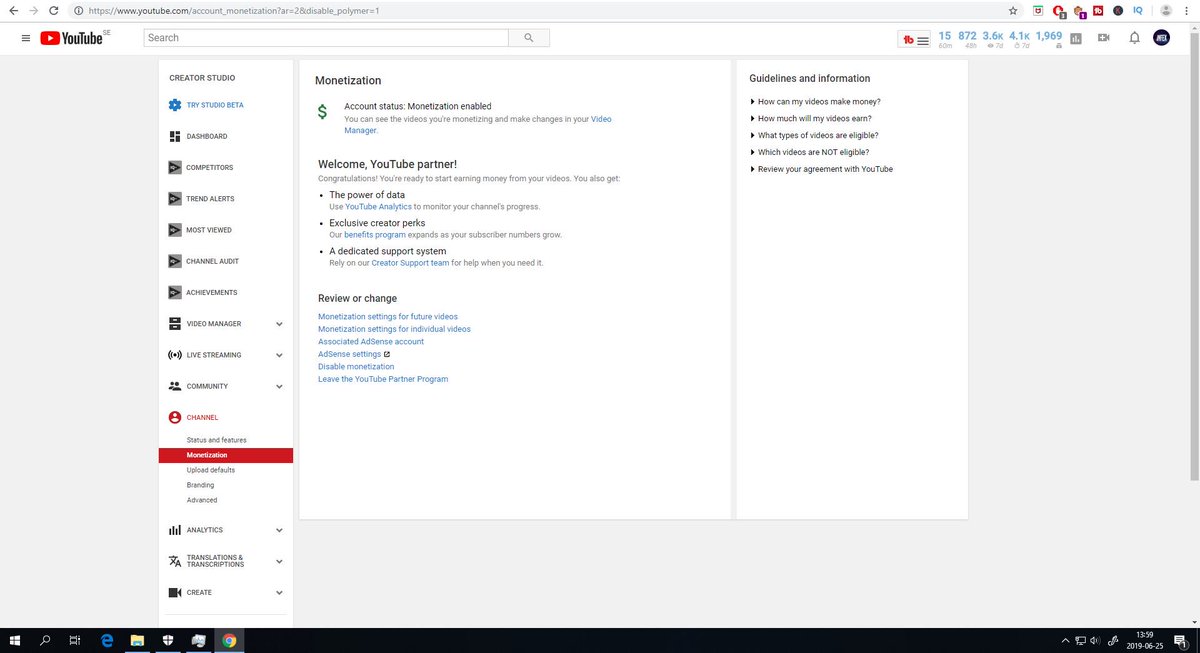Open the Achievements sidebar item
The image size is (1200, 653).
click(212, 292)
